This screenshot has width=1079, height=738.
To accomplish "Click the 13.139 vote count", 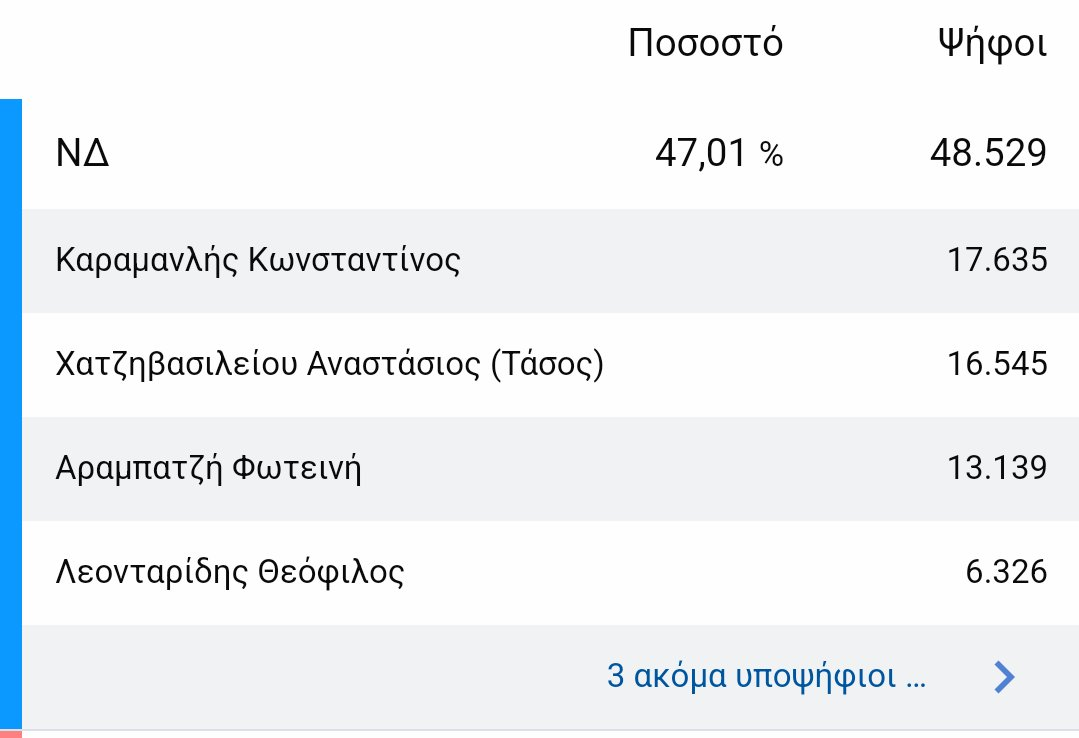I will [997, 468].
